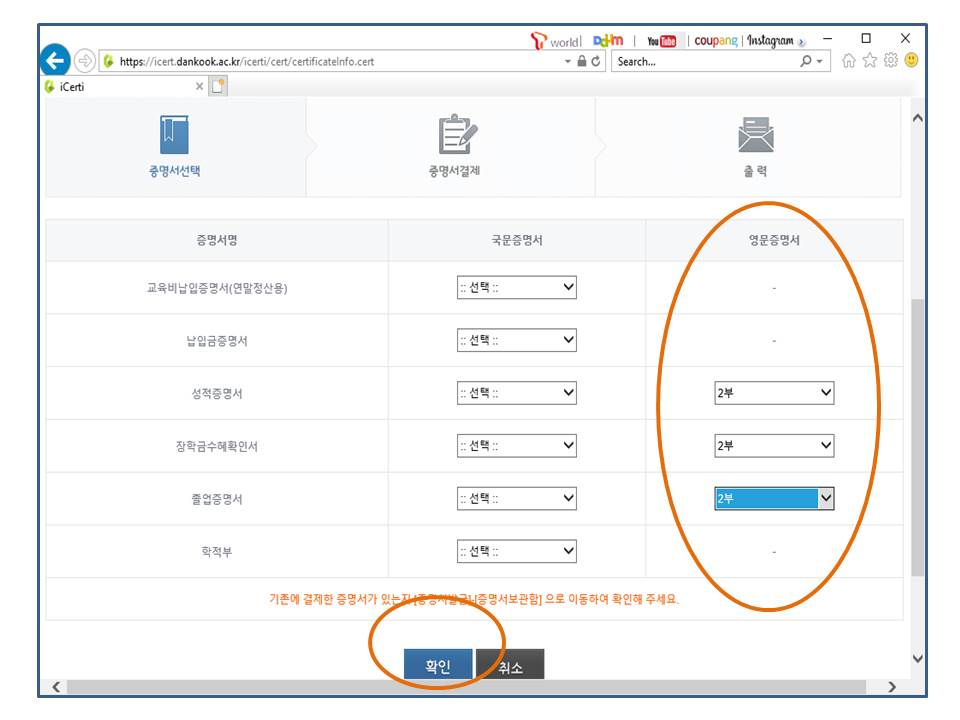Switch to the iCerti browser tab
Image resolution: width=960 pixels, height=720 pixels.
coord(120,87)
